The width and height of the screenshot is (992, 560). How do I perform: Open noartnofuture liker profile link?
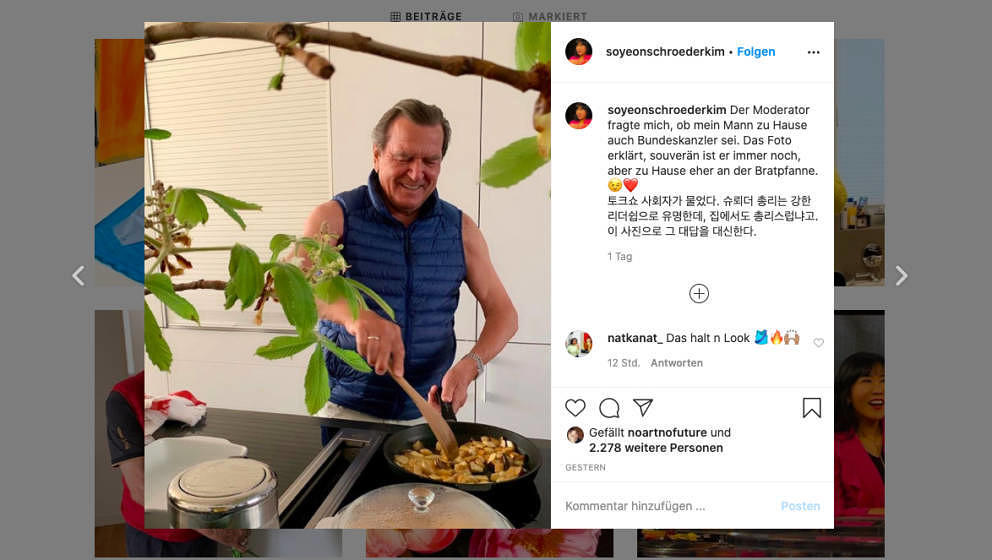[667, 433]
